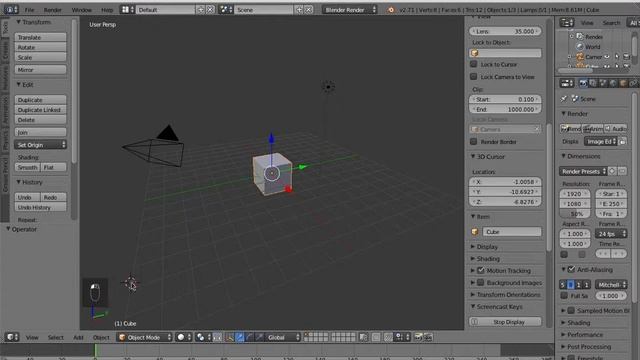The width and height of the screenshot is (640, 360).
Task: Set shading to Smooth
Action: coord(27,167)
